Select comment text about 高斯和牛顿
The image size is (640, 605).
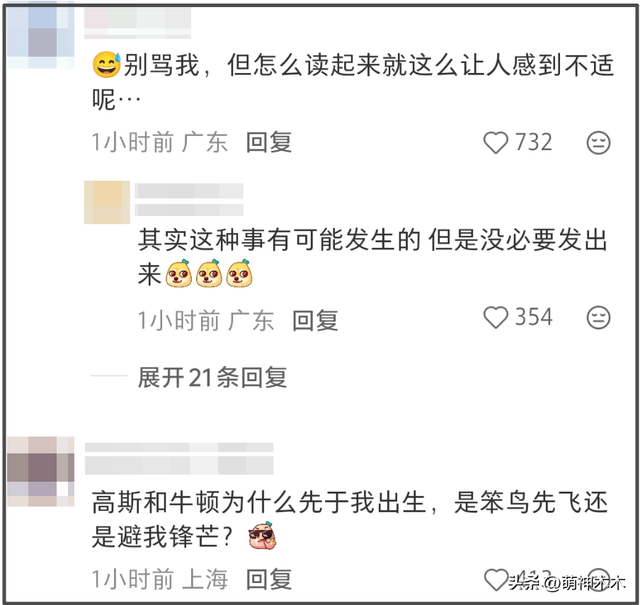350,519
